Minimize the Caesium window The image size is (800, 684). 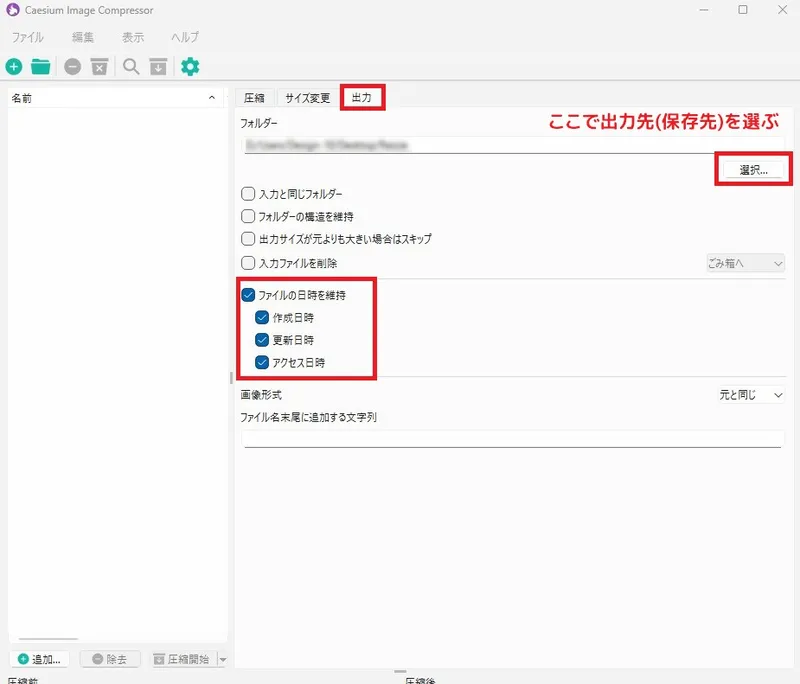point(704,10)
